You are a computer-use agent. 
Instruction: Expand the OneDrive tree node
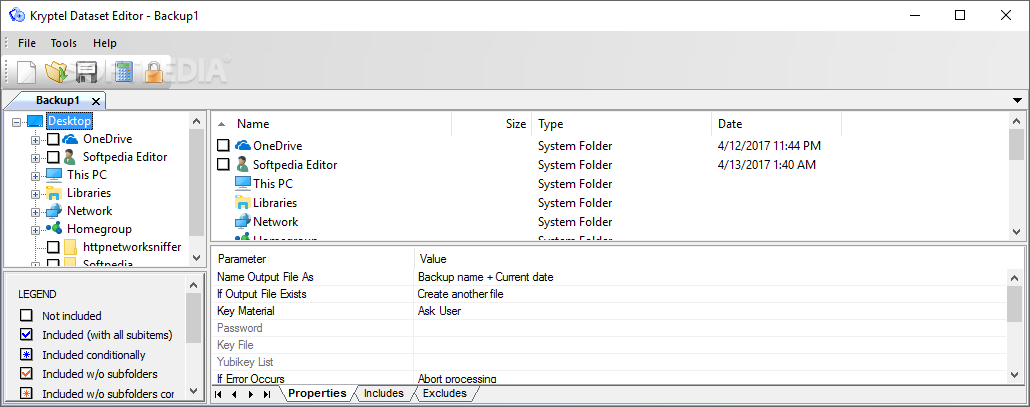tap(35, 140)
